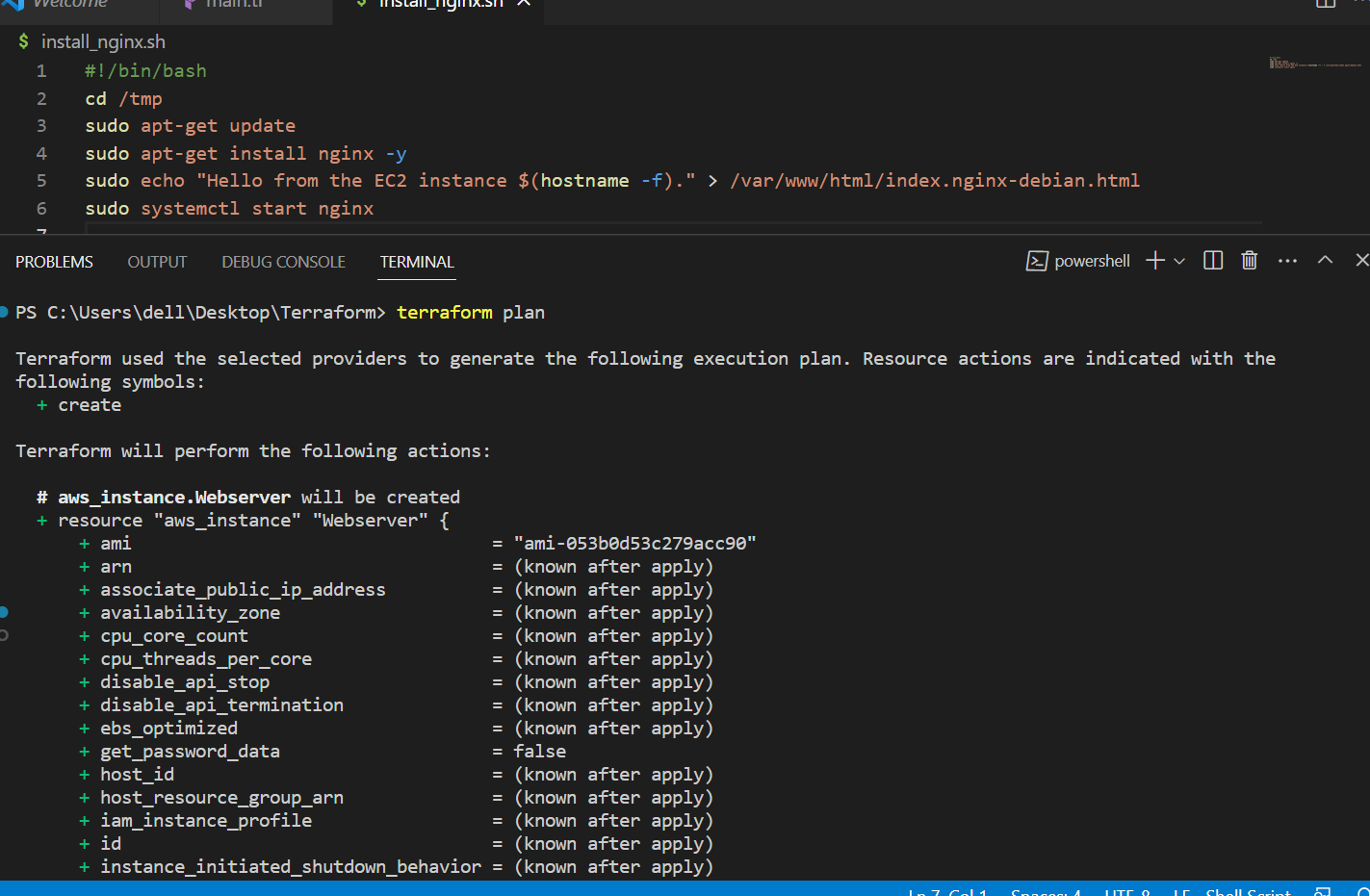Kill the terminal with the trash icon
This screenshot has height=896, width=1370.
click(x=1250, y=261)
